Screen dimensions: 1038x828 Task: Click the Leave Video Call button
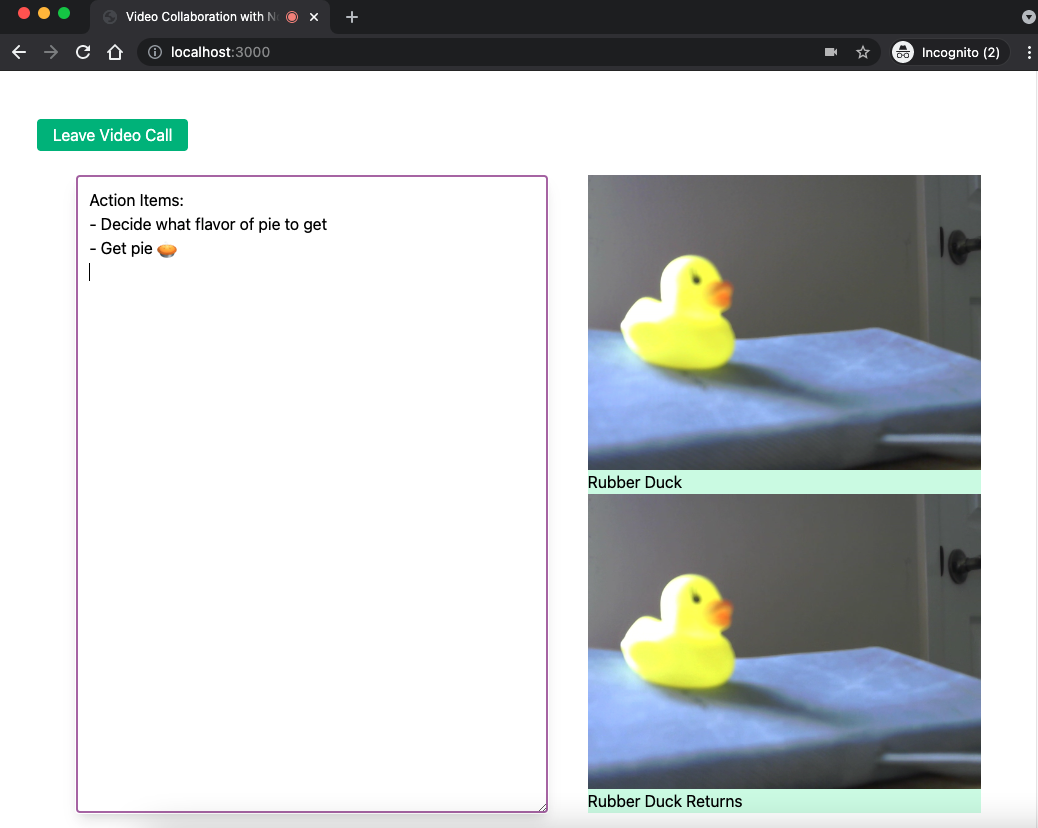tap(113, 135)
